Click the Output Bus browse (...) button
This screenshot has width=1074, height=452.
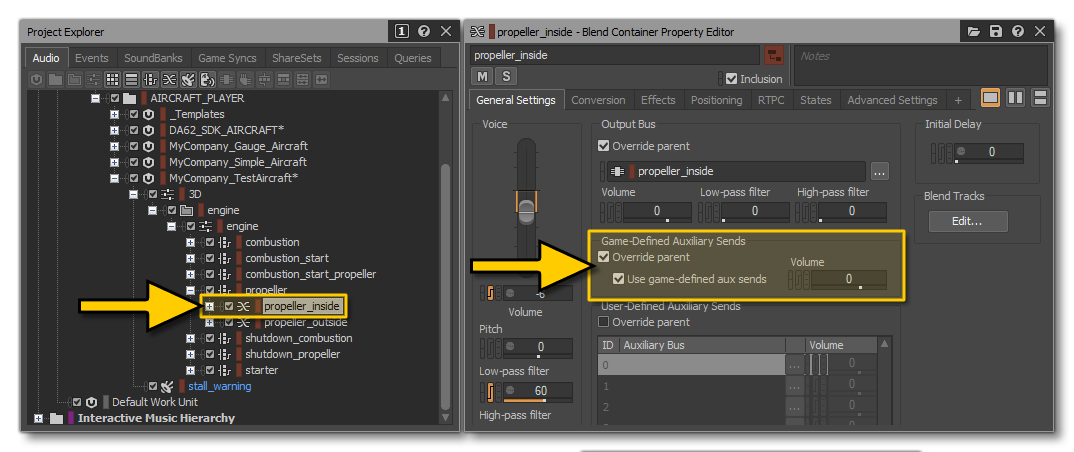(879, 171)
